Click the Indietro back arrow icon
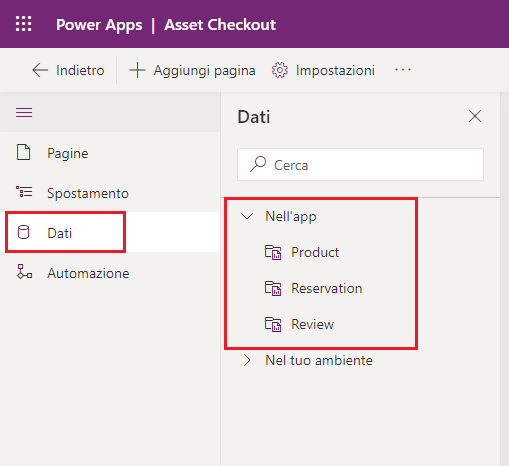The width and height of the screenshot is (509, 466). (40, 70)
